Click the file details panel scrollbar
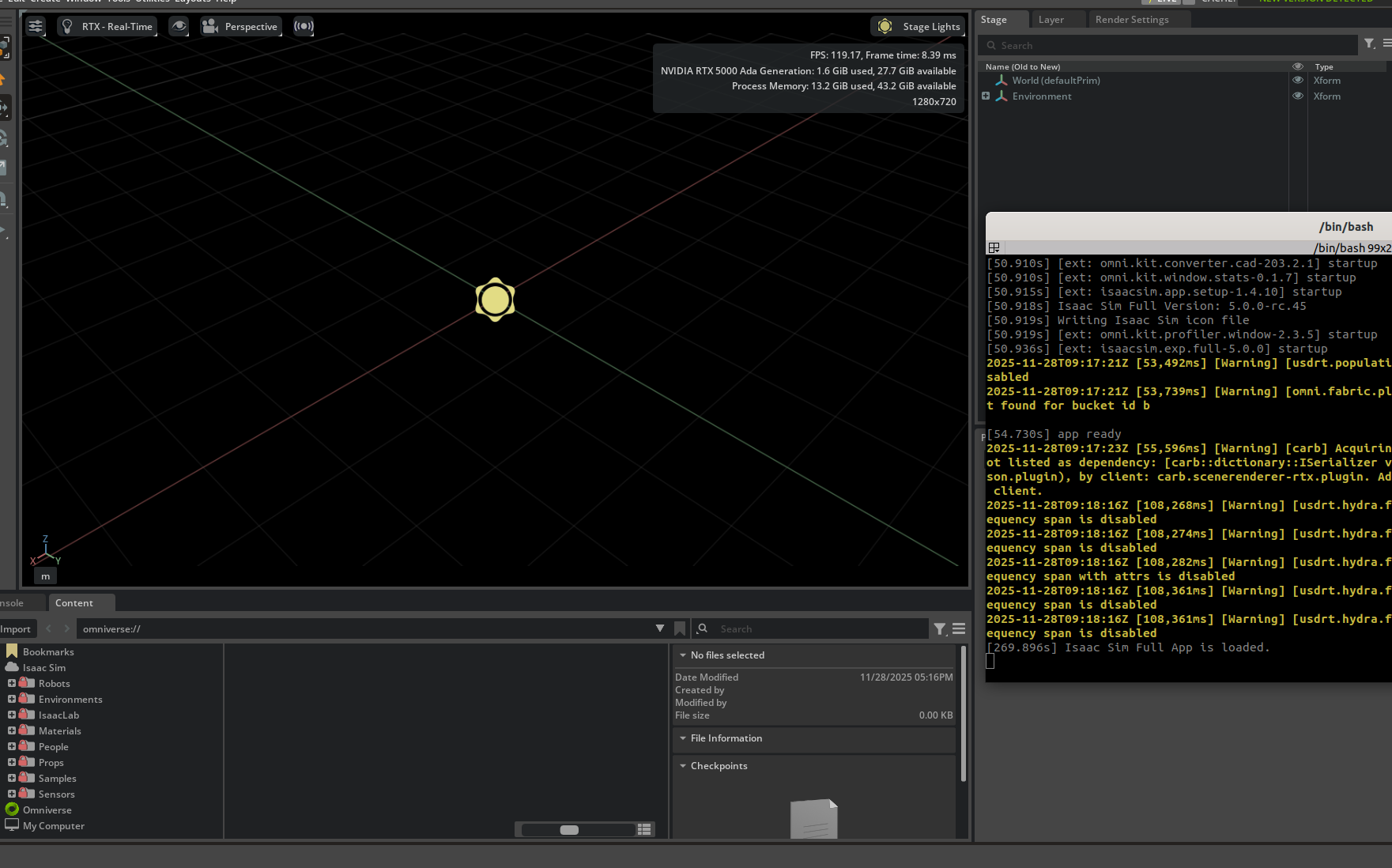The image size is (1392, 868). [963, 714]
